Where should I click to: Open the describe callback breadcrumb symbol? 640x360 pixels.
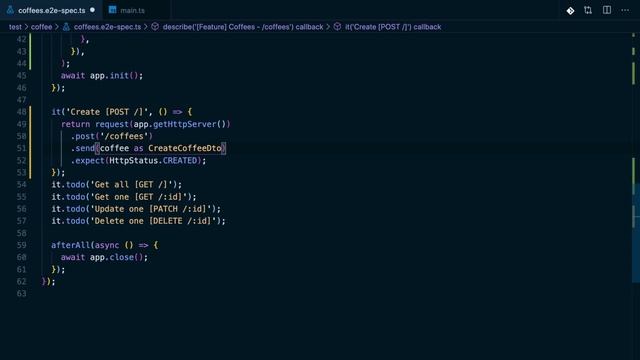tap(243, 27)
